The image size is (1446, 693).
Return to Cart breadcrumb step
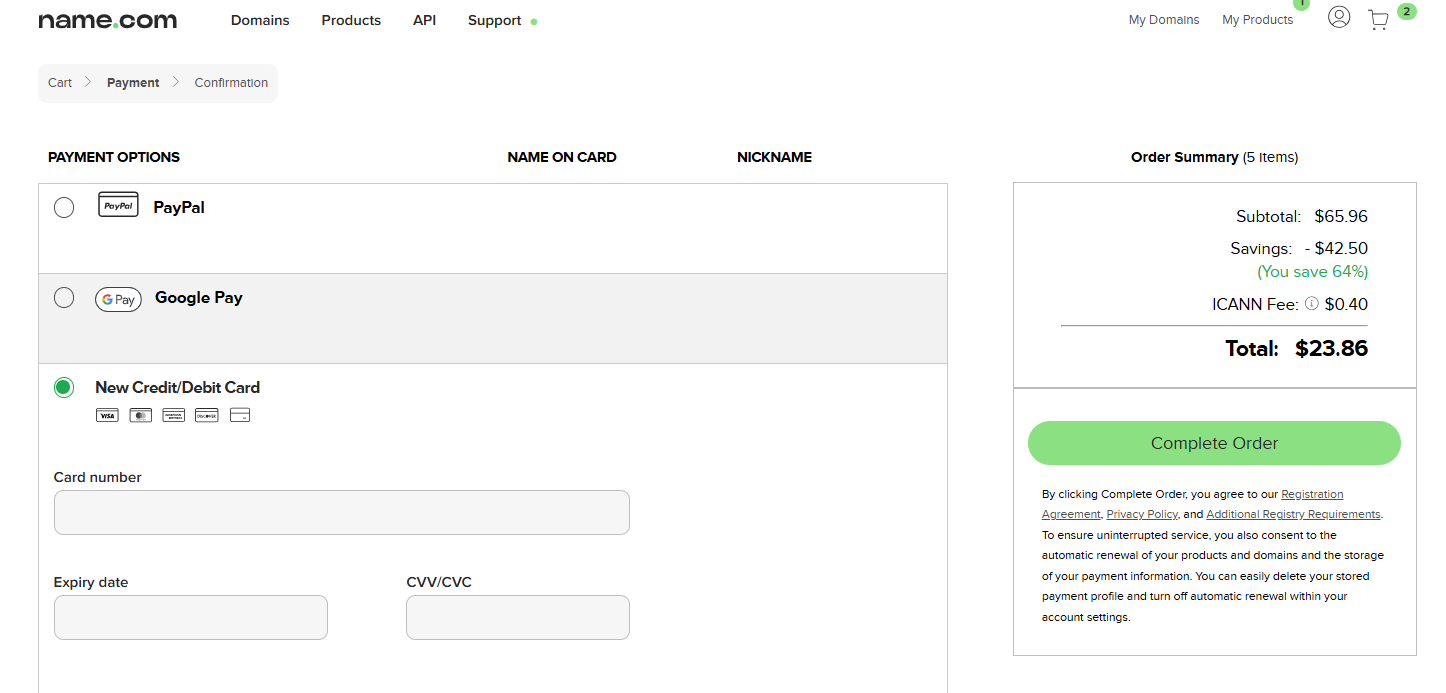(60, 83)
